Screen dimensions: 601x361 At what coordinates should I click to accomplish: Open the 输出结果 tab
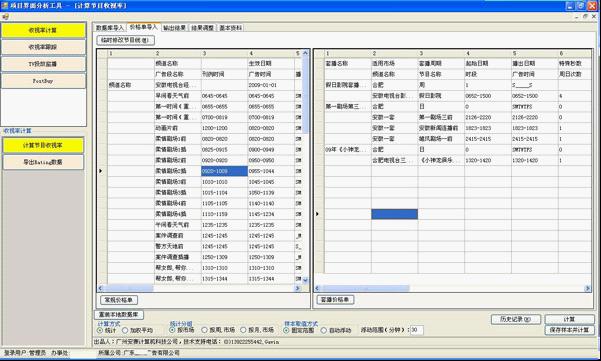(174, 28)
